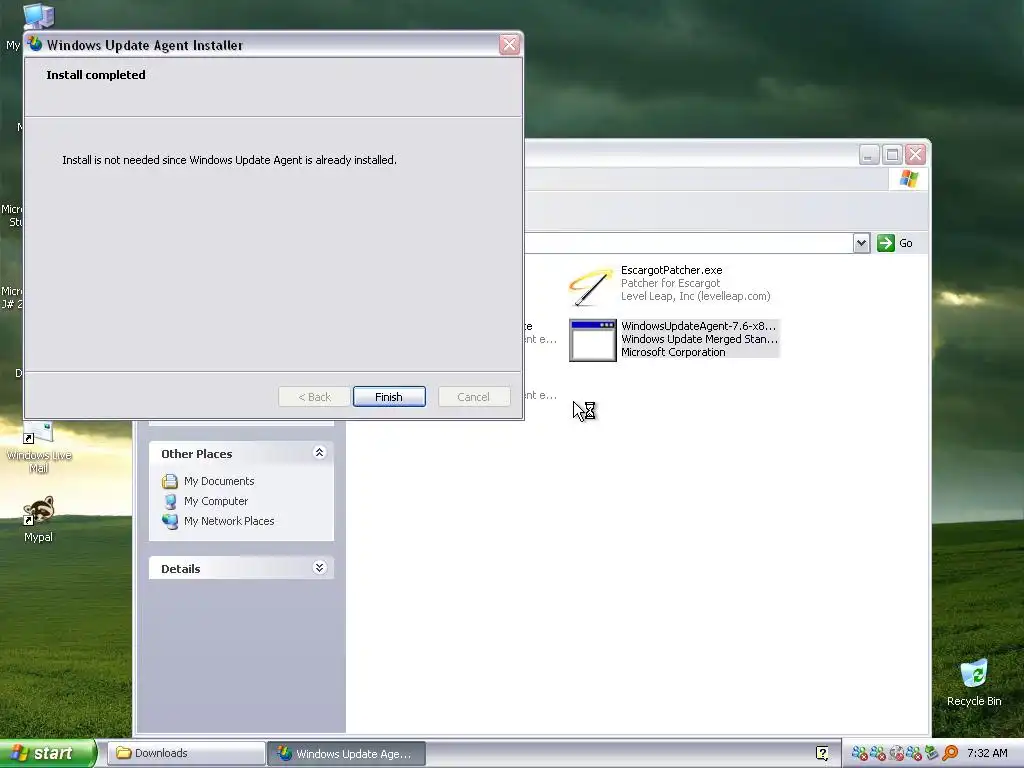Open the Windows Live Mail desktop shortcut

point(39,448)
